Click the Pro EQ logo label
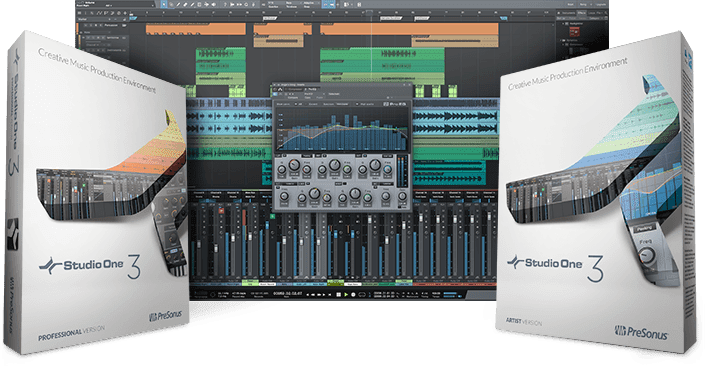Screen dimensions: 705x366 tap(395, 104)
